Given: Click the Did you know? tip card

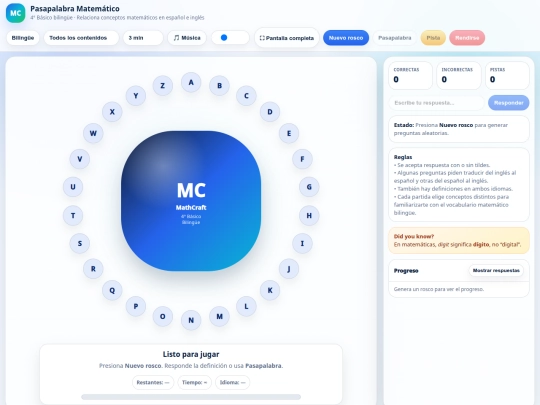Looking at the screenshot, I should tap(459, 241).
